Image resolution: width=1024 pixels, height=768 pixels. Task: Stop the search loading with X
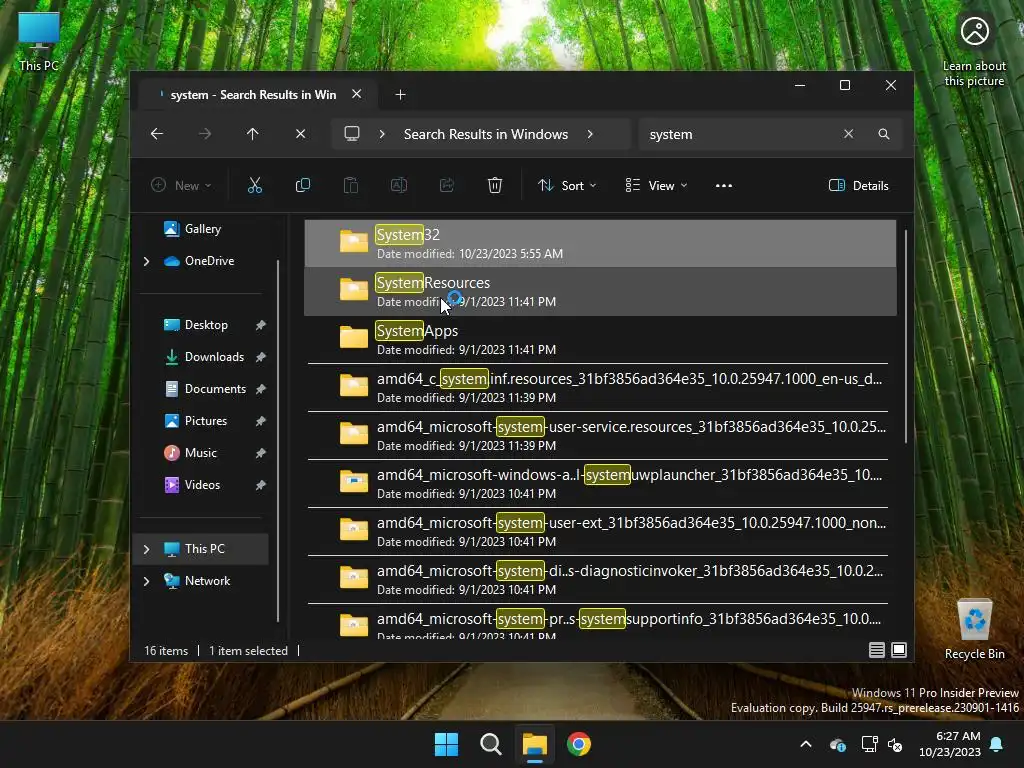[x=300, y=134]
